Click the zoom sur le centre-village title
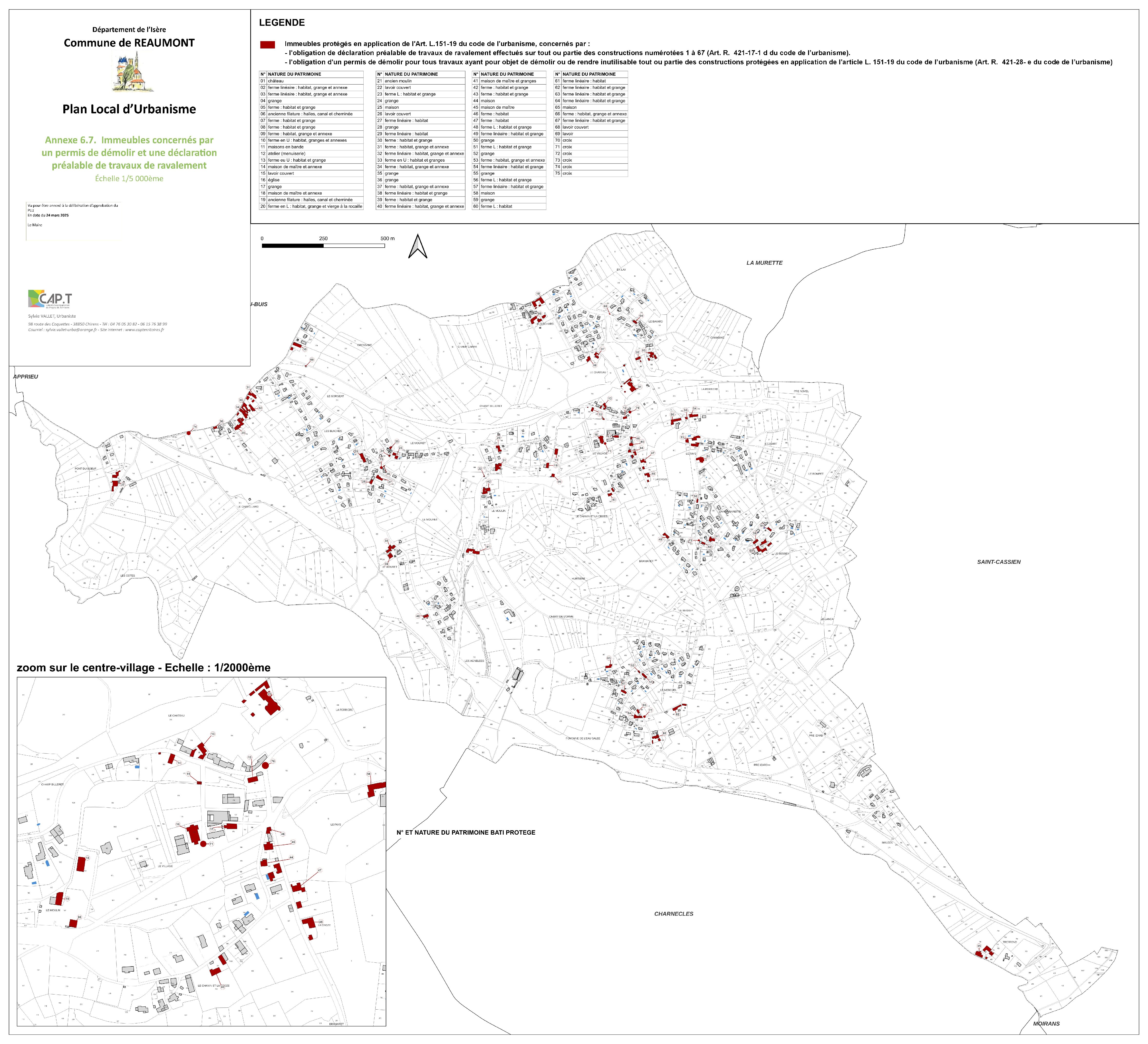The width and height of the screenshot is (1148, 1044). (x=144, y=668)
